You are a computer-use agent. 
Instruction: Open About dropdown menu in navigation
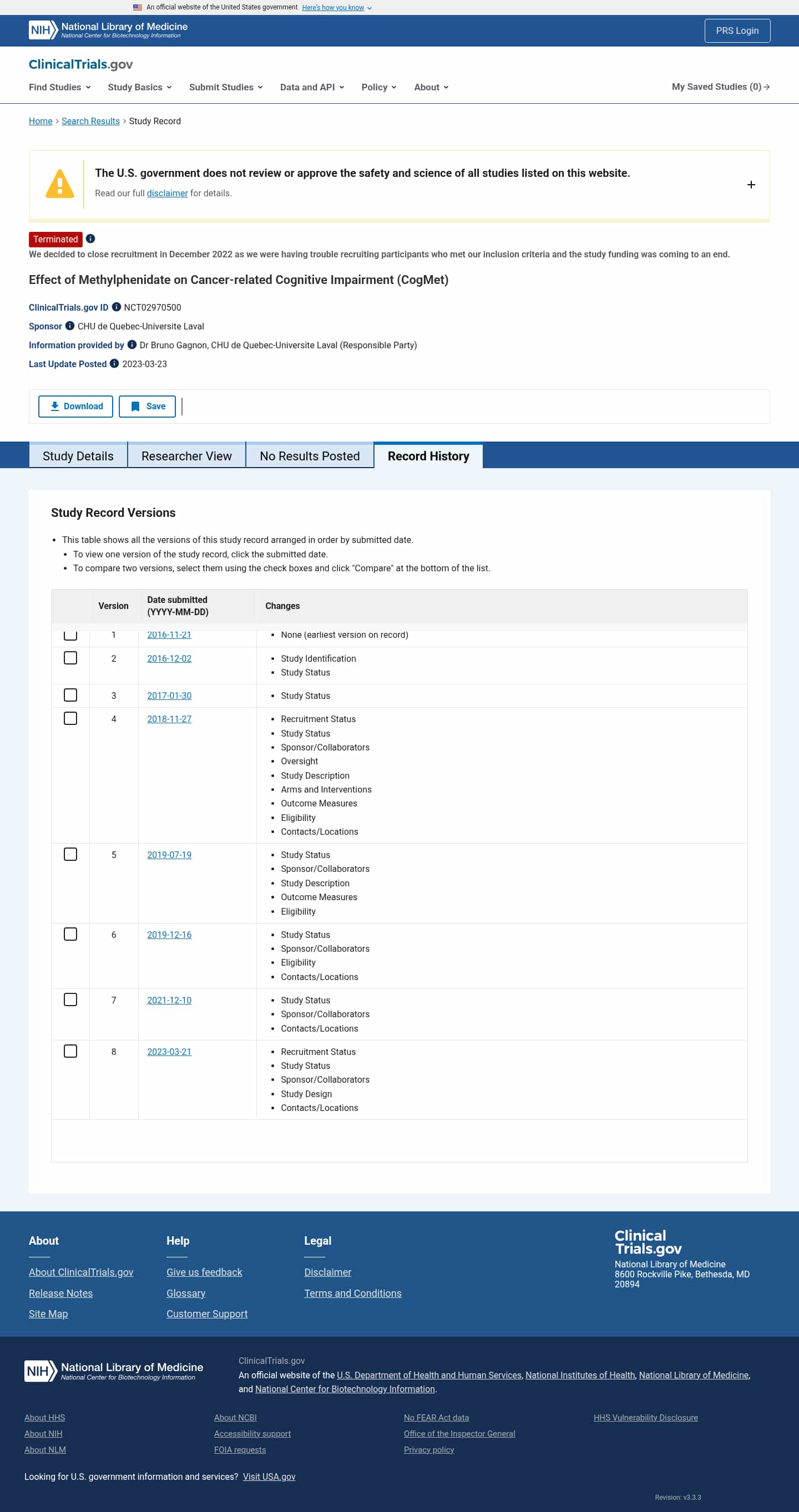click(x=432, y=87)
